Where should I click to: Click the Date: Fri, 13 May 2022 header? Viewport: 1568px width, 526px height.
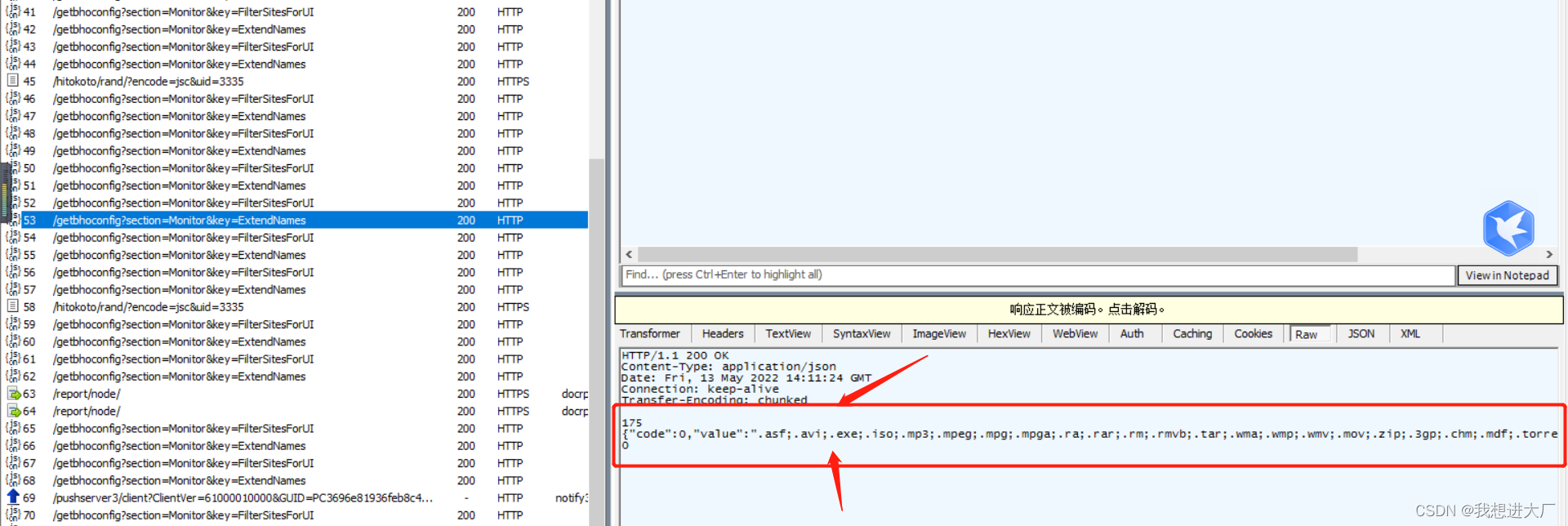pyautogui.click(x=746, y=377)
